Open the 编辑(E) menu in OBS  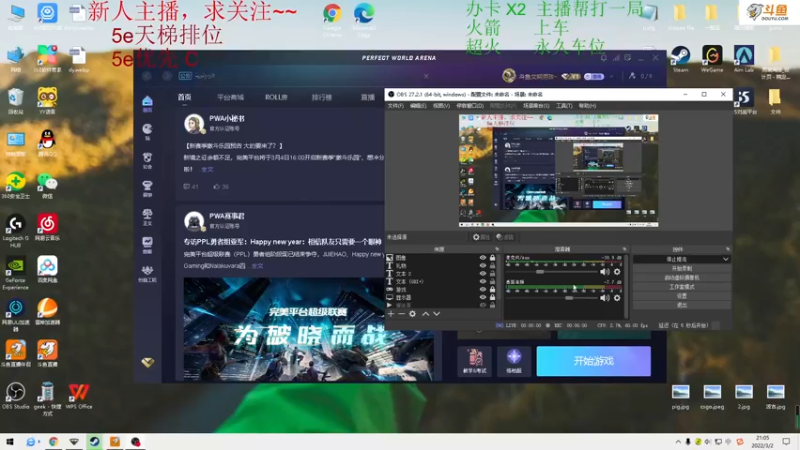pyautogui.click(x=418, y=106)
